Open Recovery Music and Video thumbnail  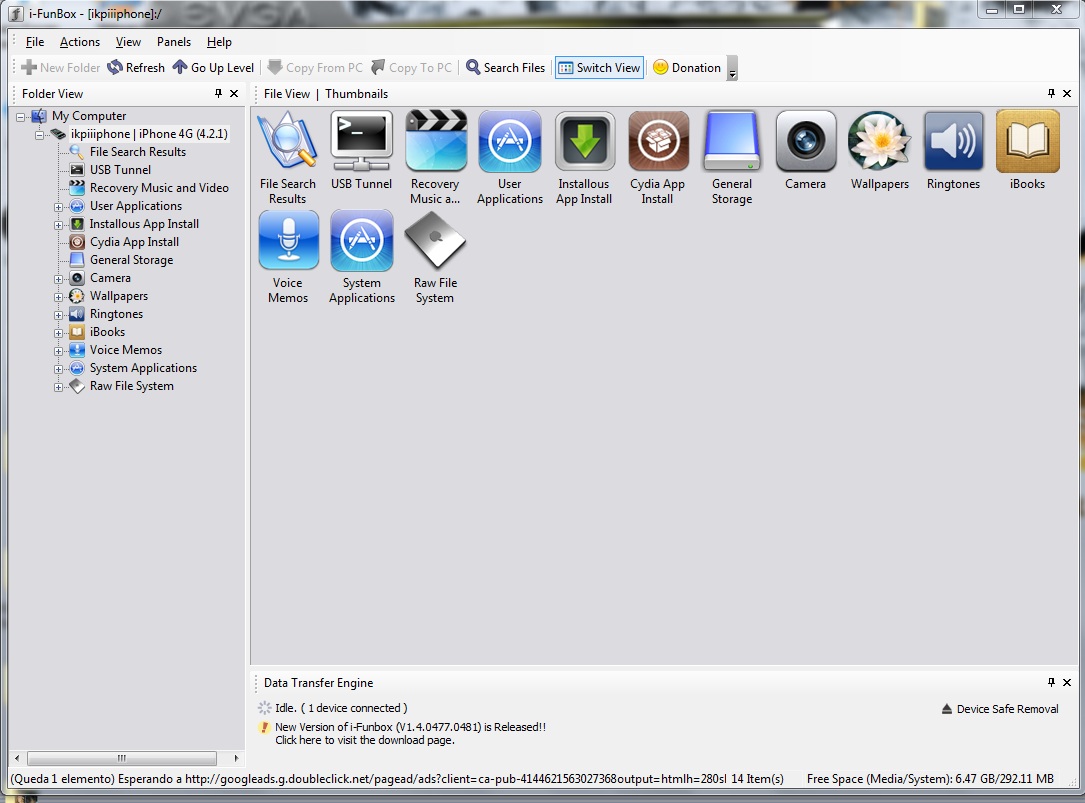pyautogui.click(x=435, y=142)
